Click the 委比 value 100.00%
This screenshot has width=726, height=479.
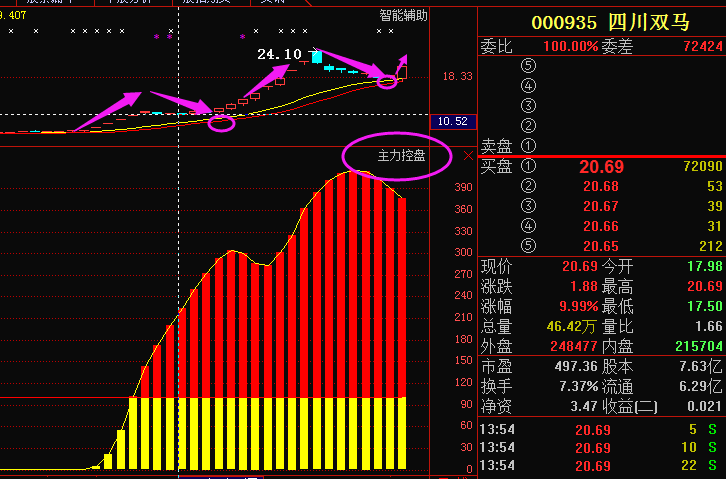pos(571,46)
